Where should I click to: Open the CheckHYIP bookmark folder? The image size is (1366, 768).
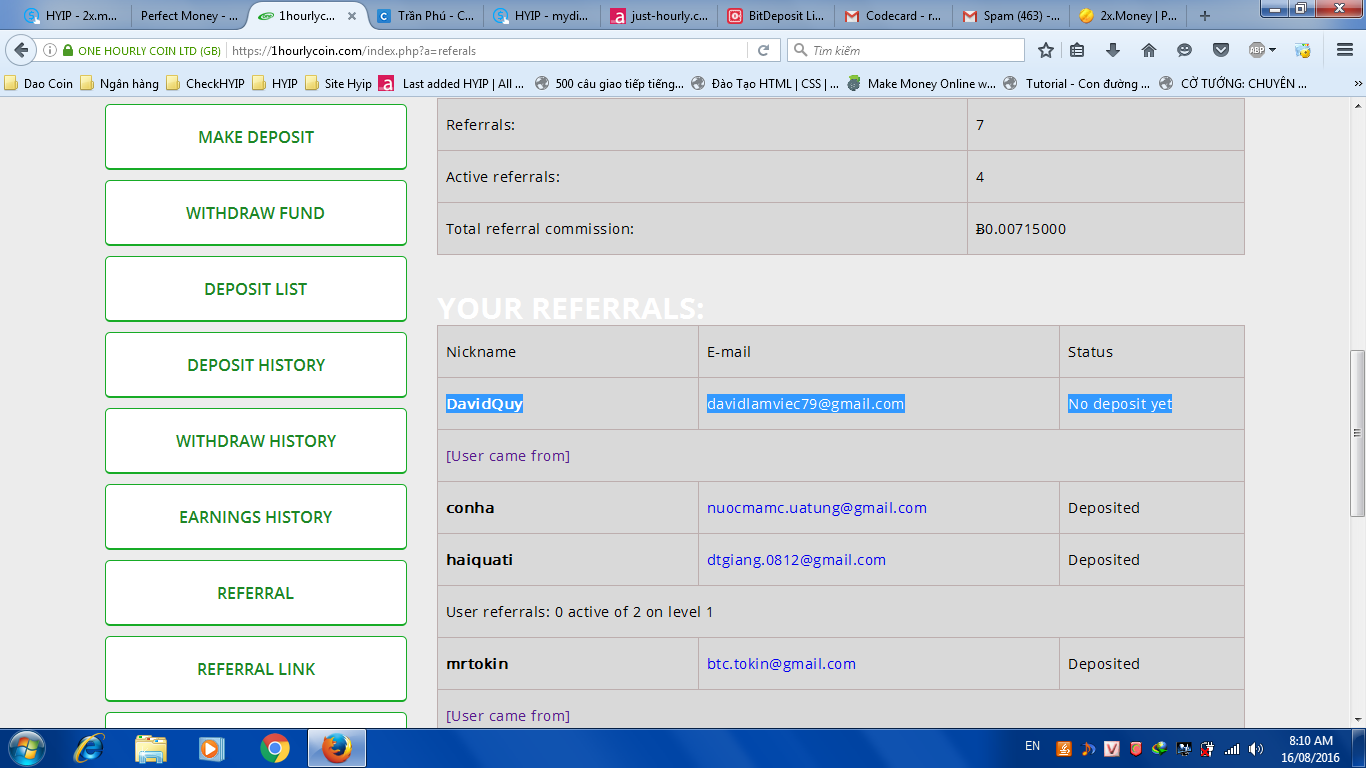(206, 84)
